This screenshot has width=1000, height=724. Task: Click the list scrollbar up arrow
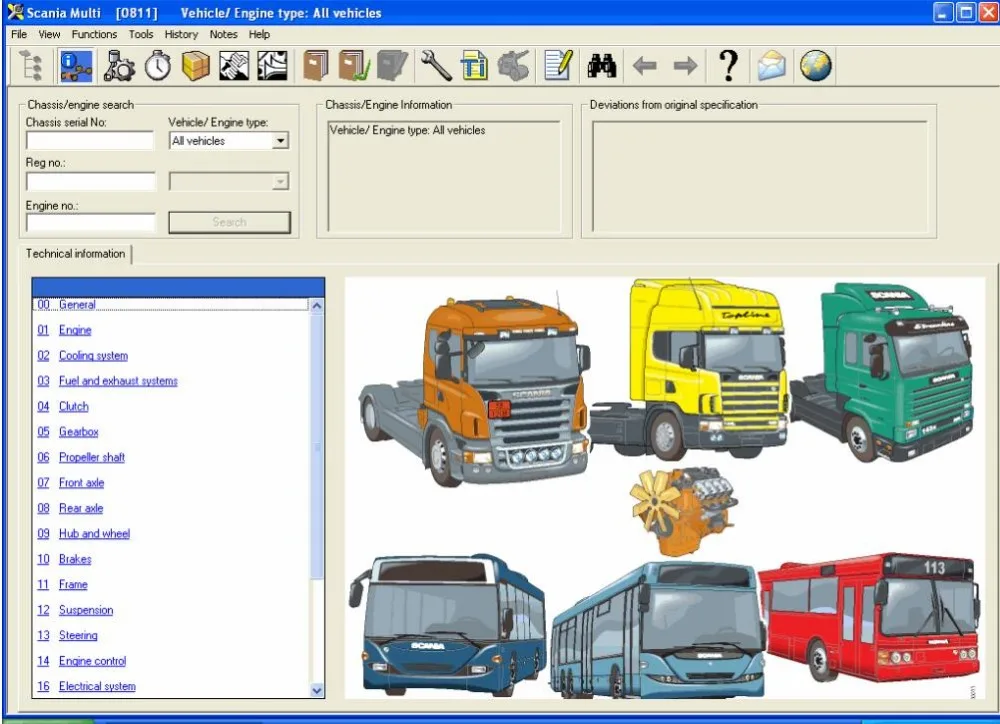coord(316,306)
